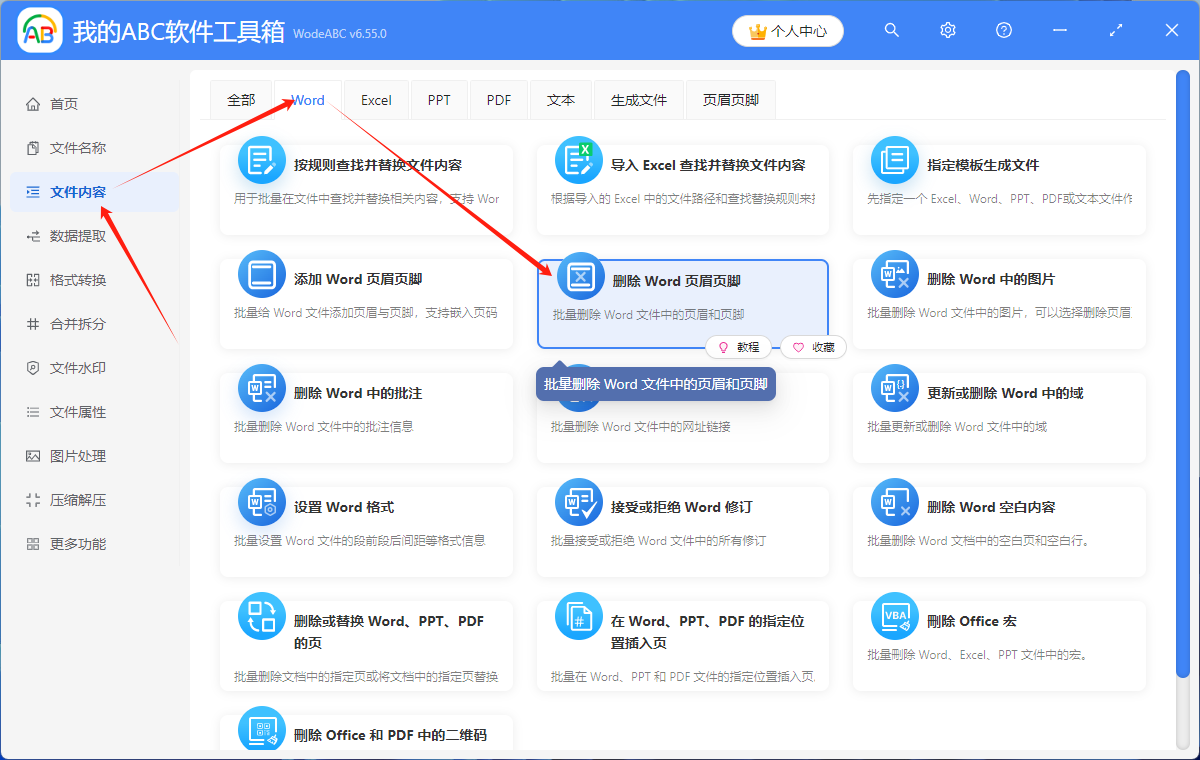The width and height of the screenshot is (1200, 760).
Task: Switch to the 页眉页脚 tab
Action: point(730,99)
